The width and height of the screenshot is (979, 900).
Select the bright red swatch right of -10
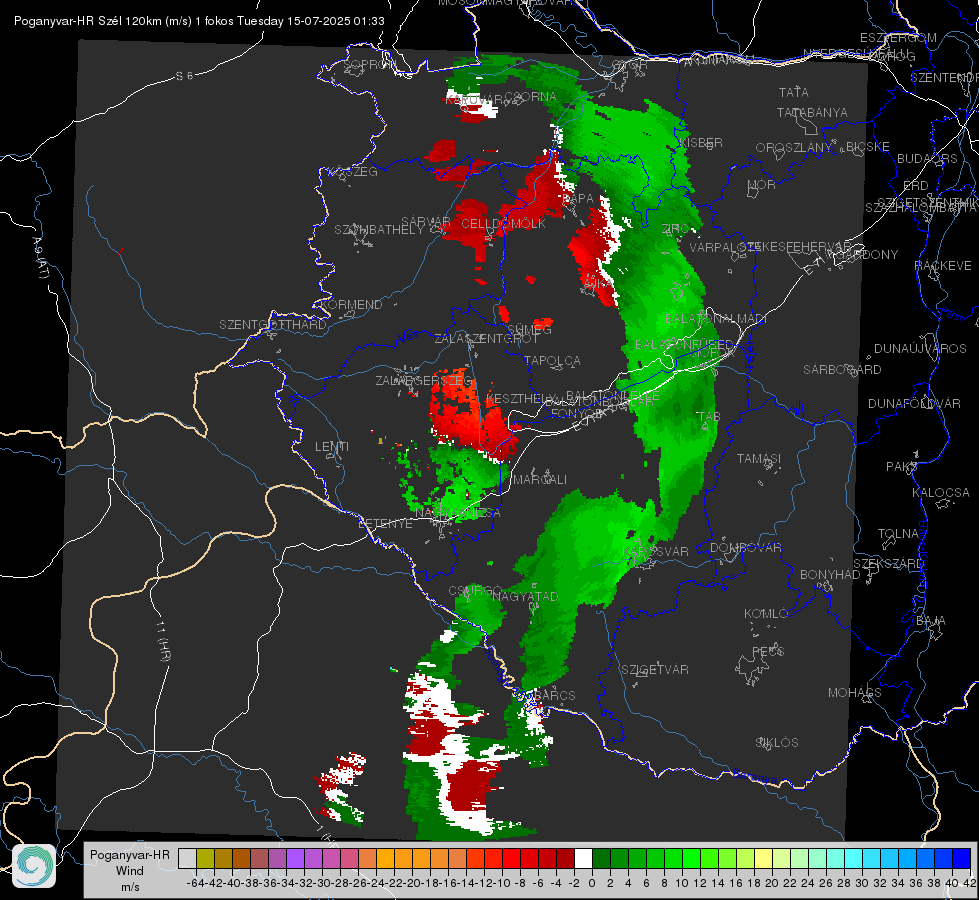[x=511, y=858]
